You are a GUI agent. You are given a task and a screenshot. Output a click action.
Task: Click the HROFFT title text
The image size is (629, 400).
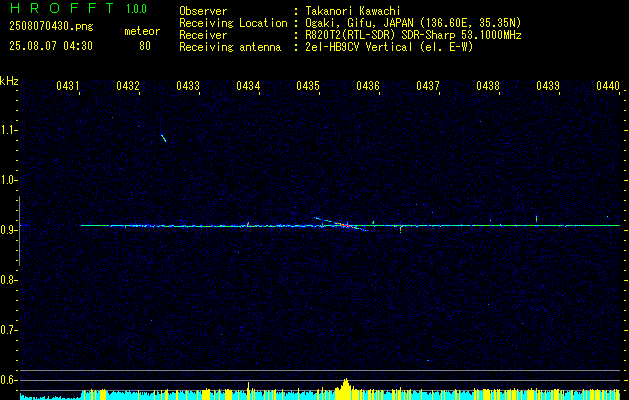coord(63,8)
